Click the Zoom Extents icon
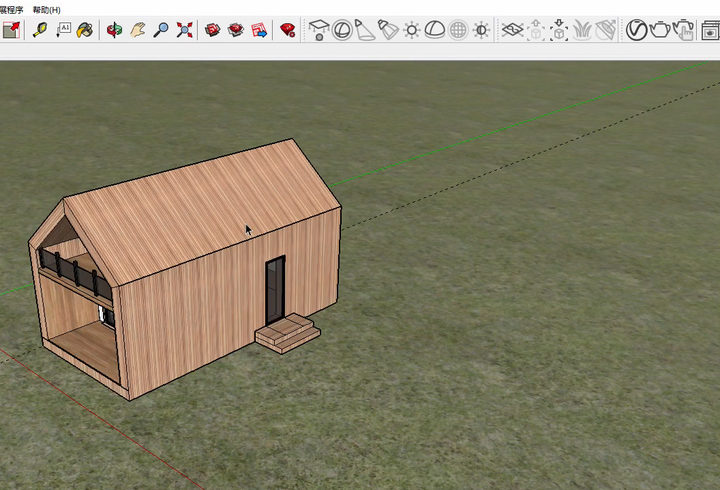720x490 pixels. 184,30
